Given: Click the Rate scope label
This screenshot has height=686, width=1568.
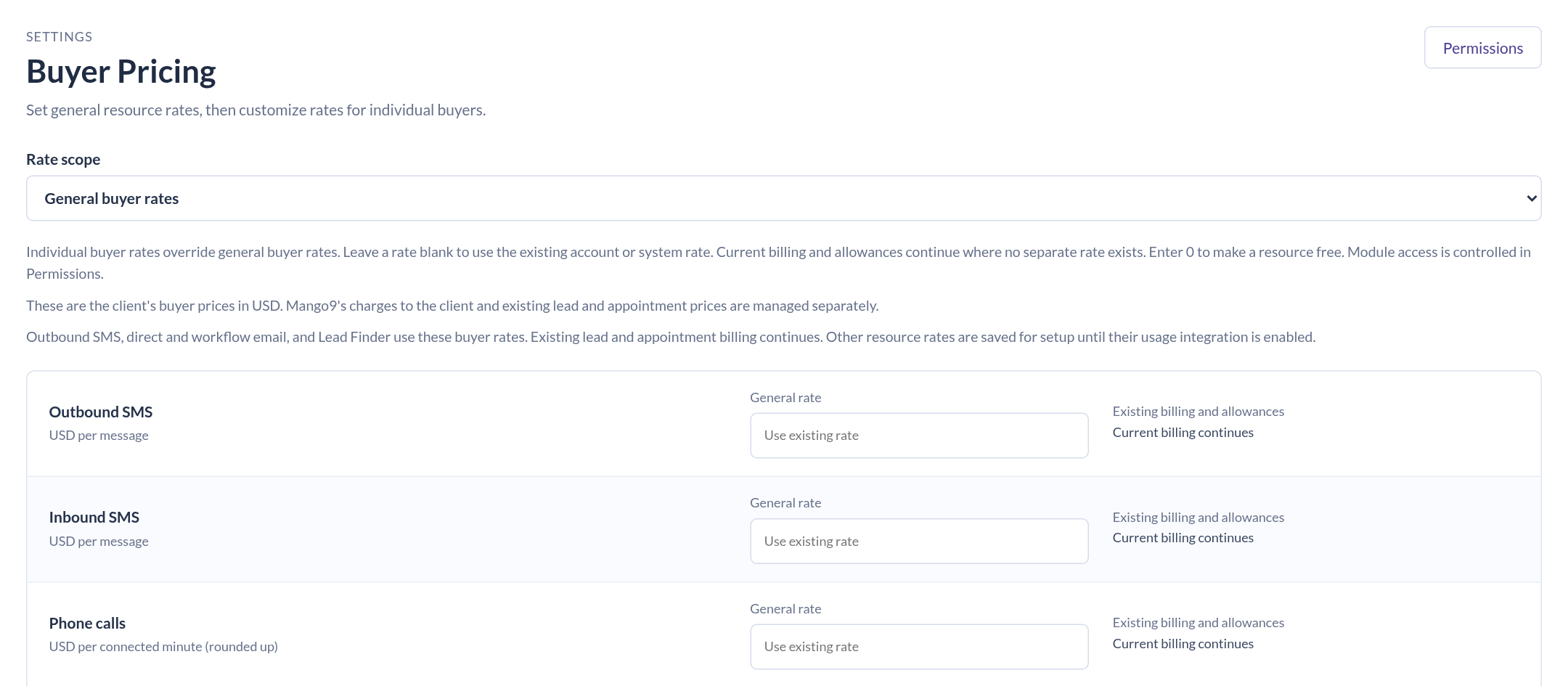Looking at the screenshot, I should click(63, 160).
